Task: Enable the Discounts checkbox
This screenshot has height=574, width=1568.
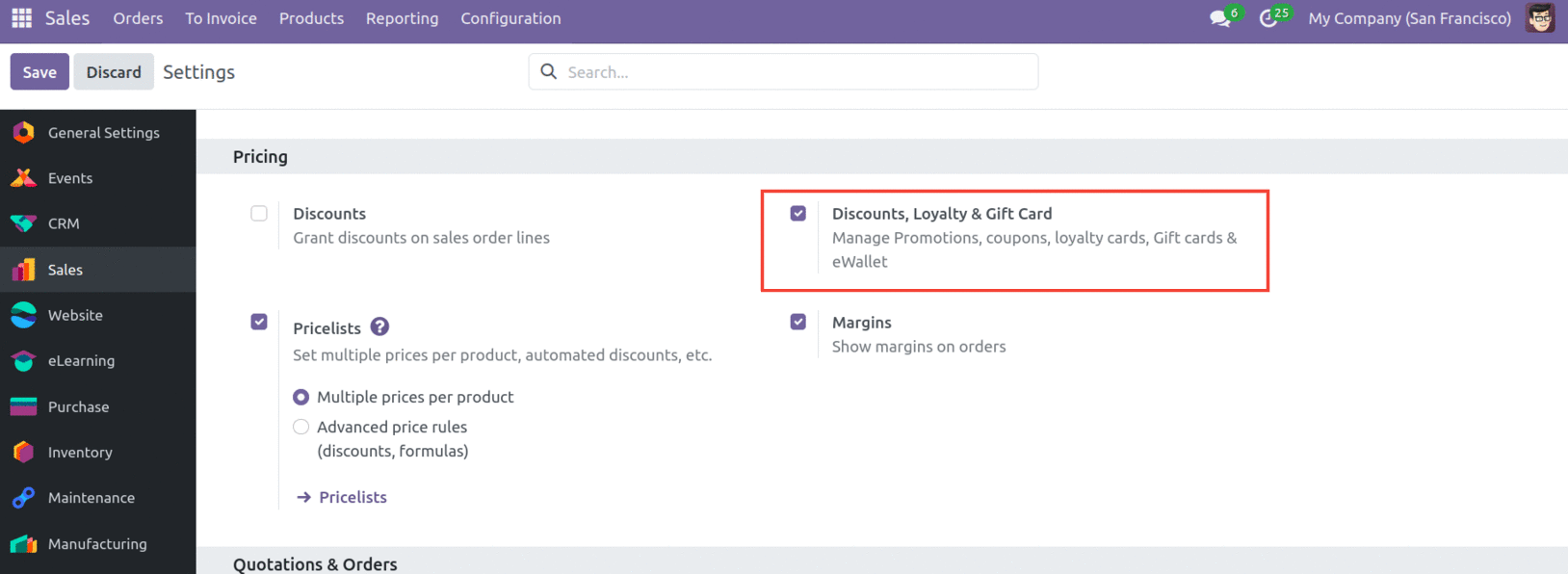Action: pyautogui.click(x=259, y=214)
